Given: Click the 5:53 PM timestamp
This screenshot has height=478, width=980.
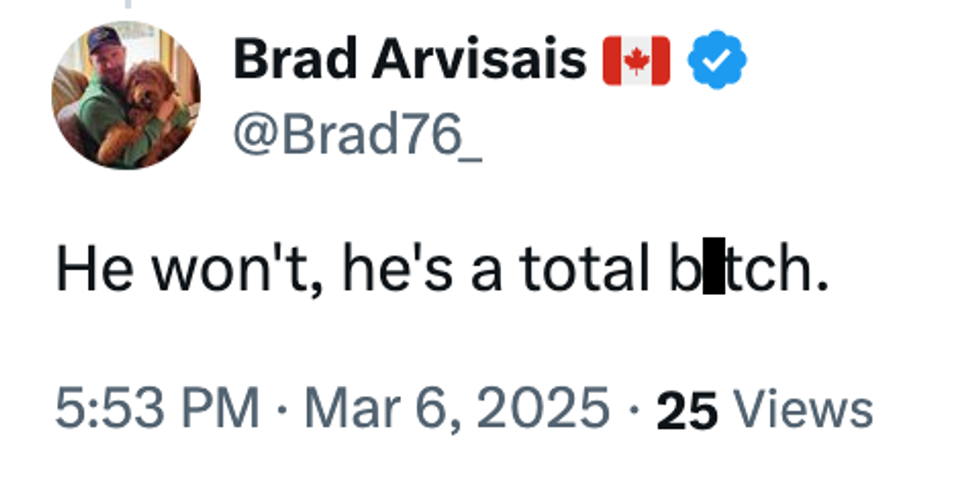Looking at the screenshot, I should [x=157, y=409].
